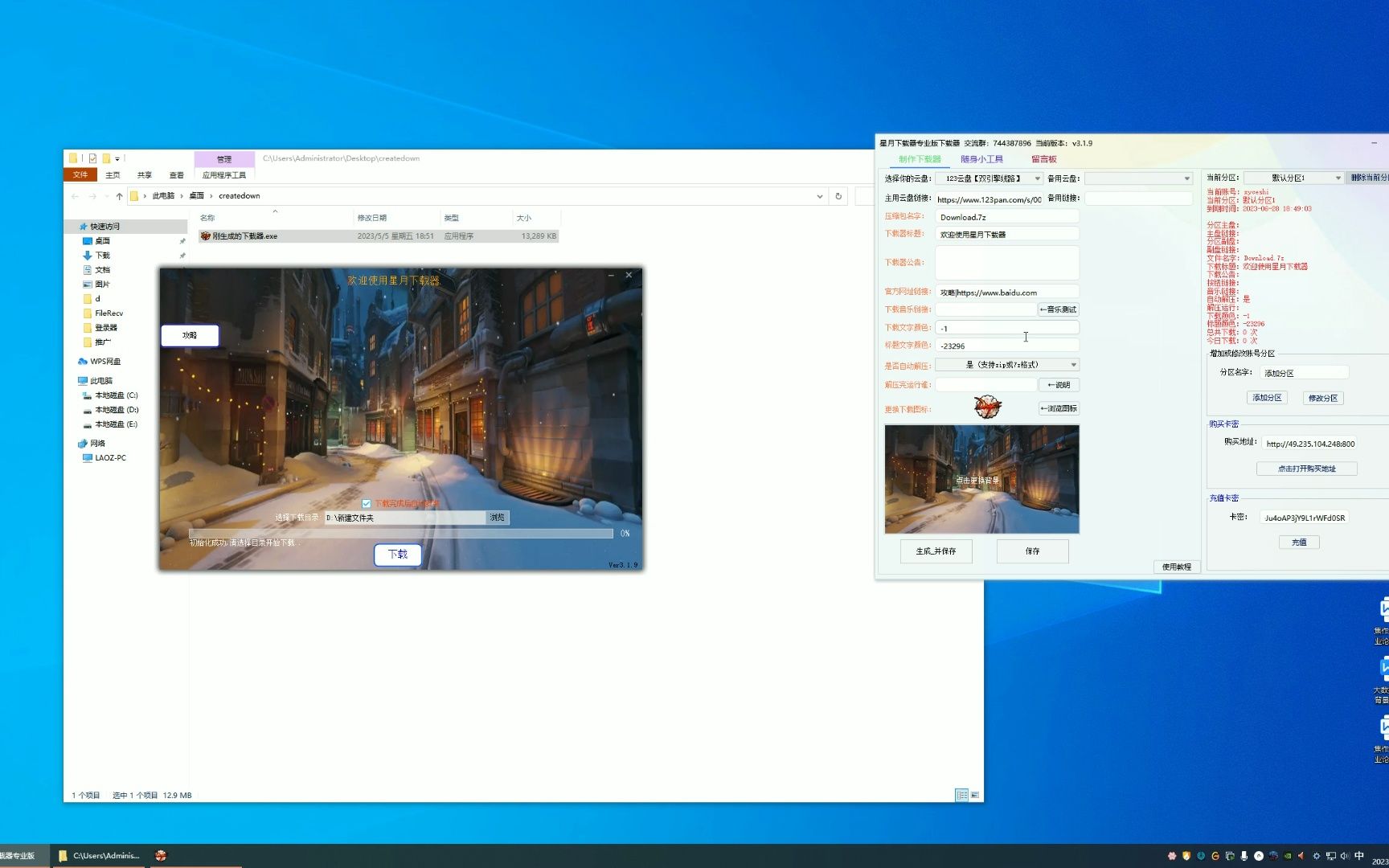Click the 添加分区 button

click(x=1267, y=398)
